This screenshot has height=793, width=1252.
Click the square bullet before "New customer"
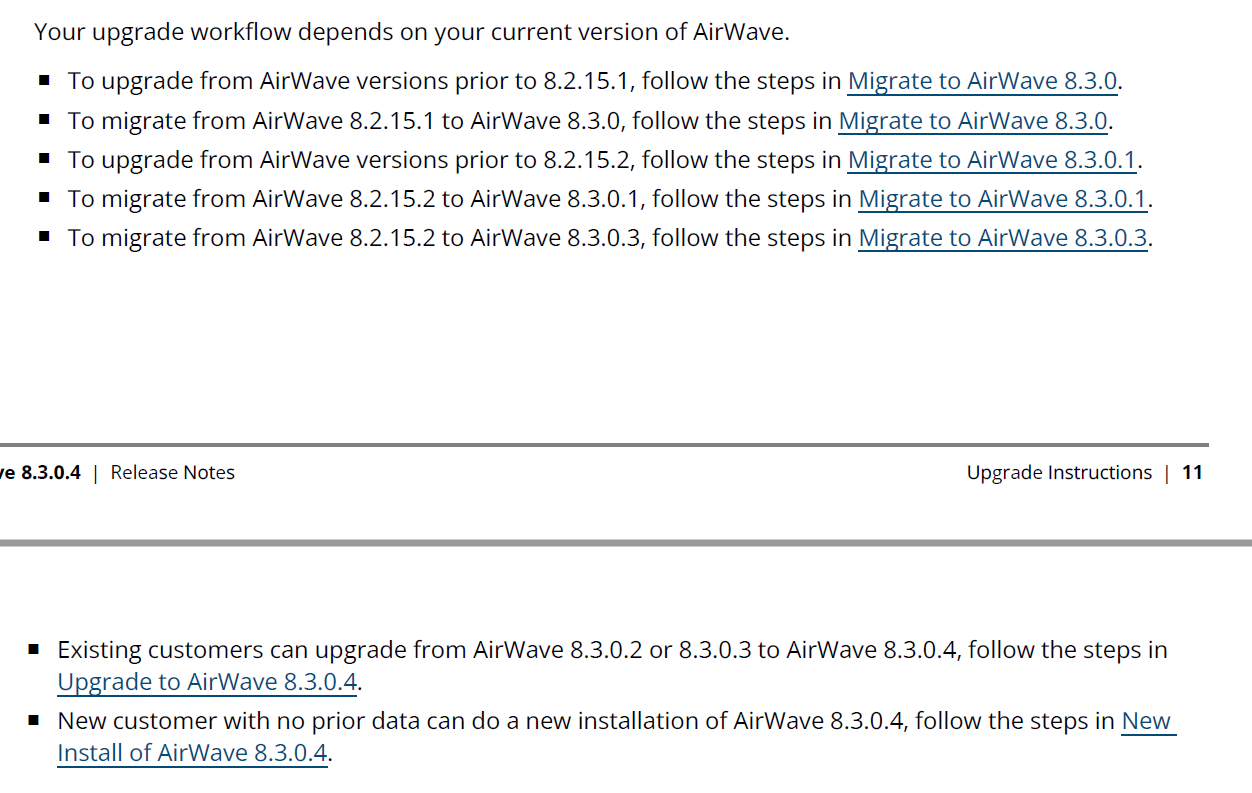[34, 720]
